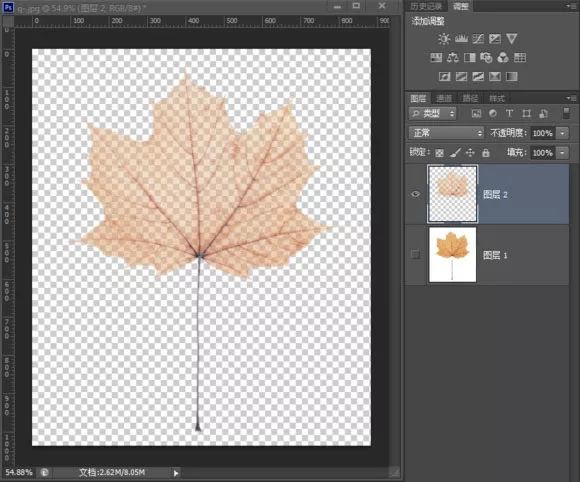This screenshot has width=580, height=482.
Task: Toggle the layer filter switch
Action: click(x=566, y=114)
